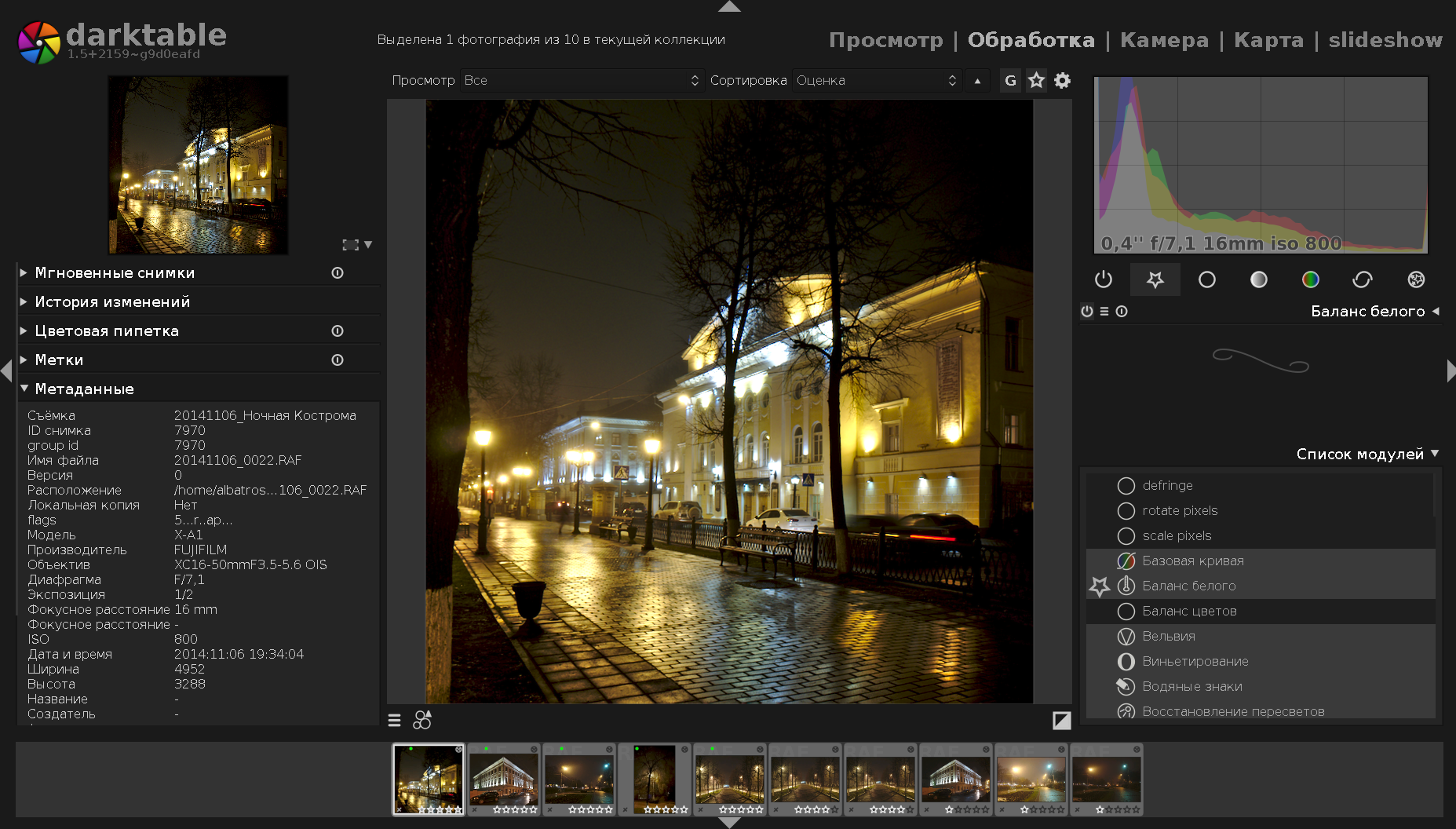Viewport: 1456px width, 829px height.
Task: Switch to the Просмотр view
Action: 886,40
